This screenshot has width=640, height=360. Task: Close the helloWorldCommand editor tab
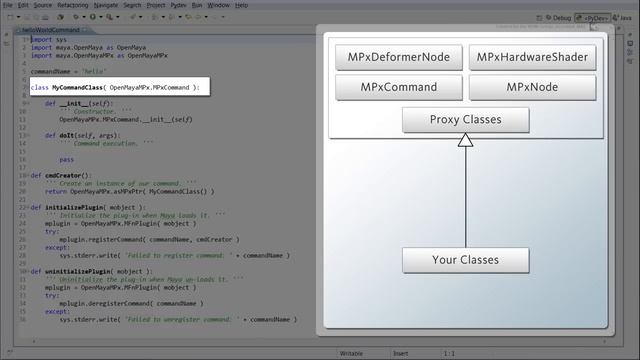pos(85,30)
